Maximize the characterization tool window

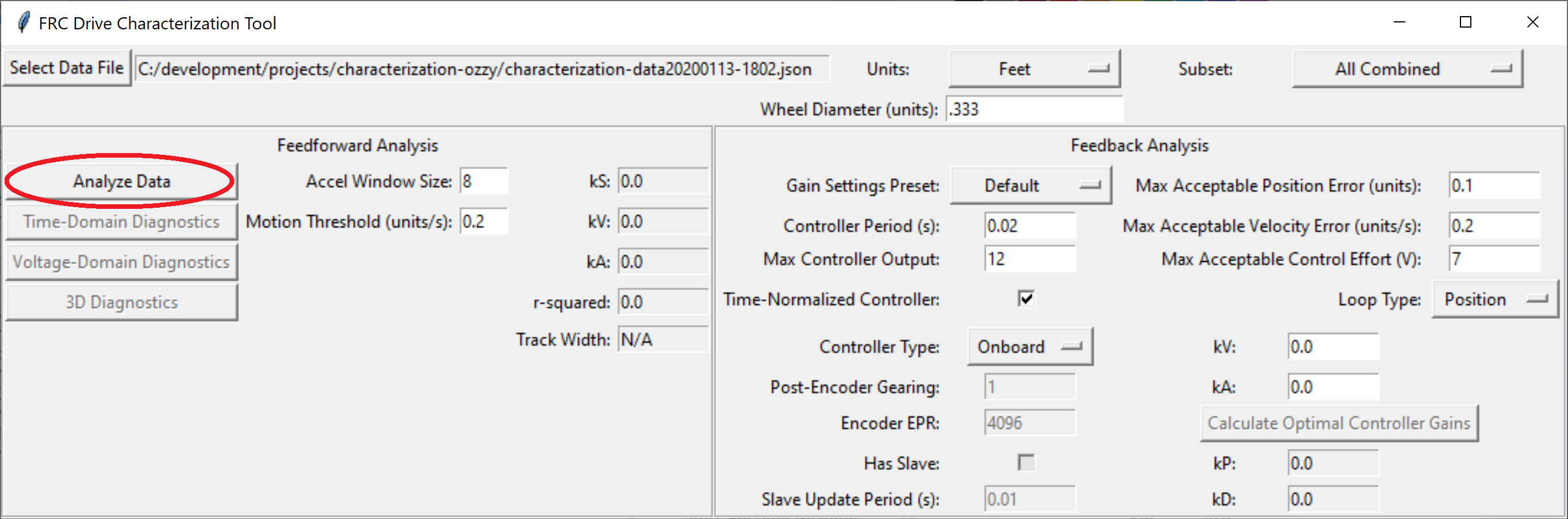click(1465, 22)
